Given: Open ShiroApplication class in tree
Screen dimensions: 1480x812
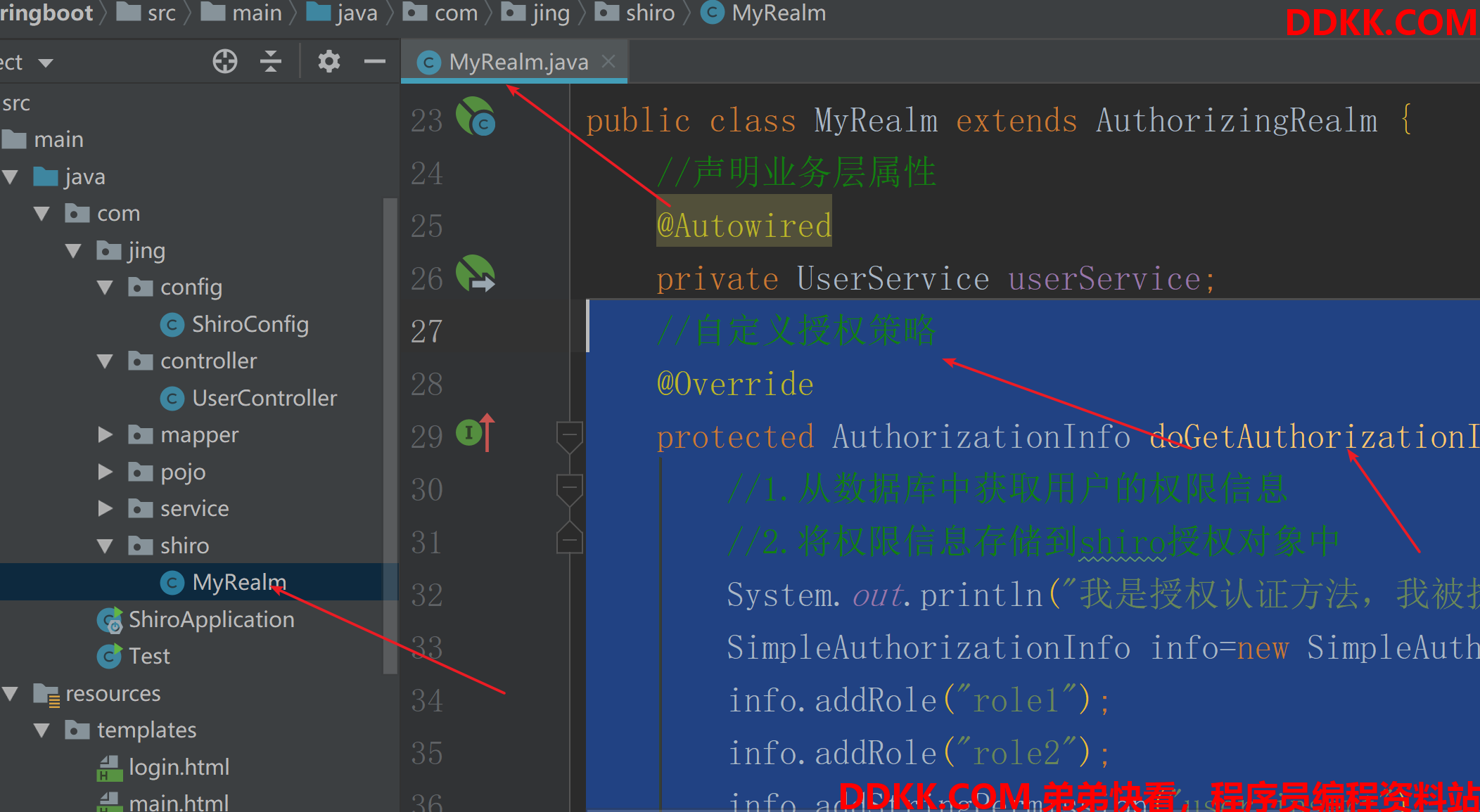Looking at the screenshot, I should [211, 619].
